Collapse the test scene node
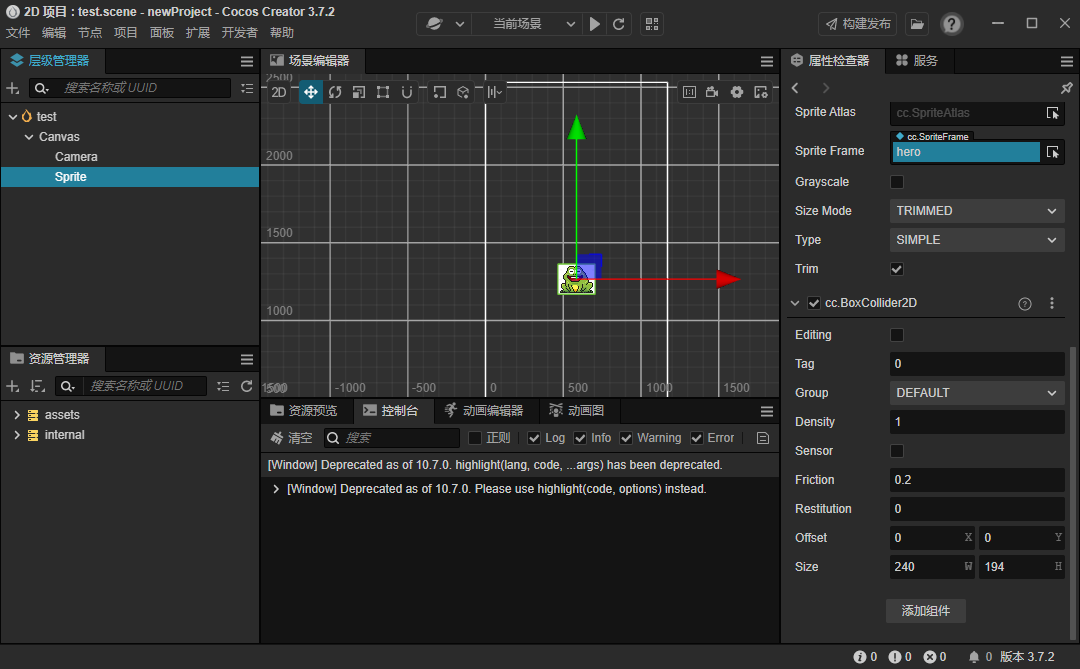 point(13,117)
